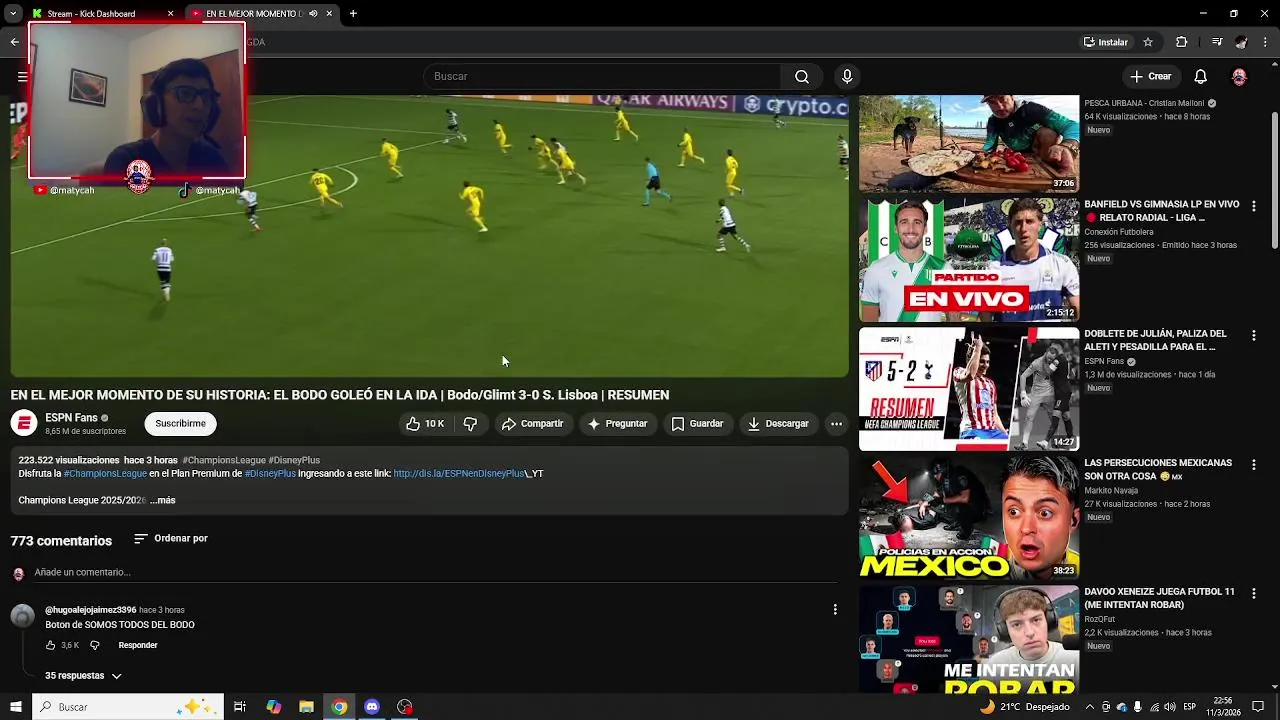Open the hugoalejojaimez3396 commenter avatar
This screenshot has width=1280, height=720.
[22, 616]
